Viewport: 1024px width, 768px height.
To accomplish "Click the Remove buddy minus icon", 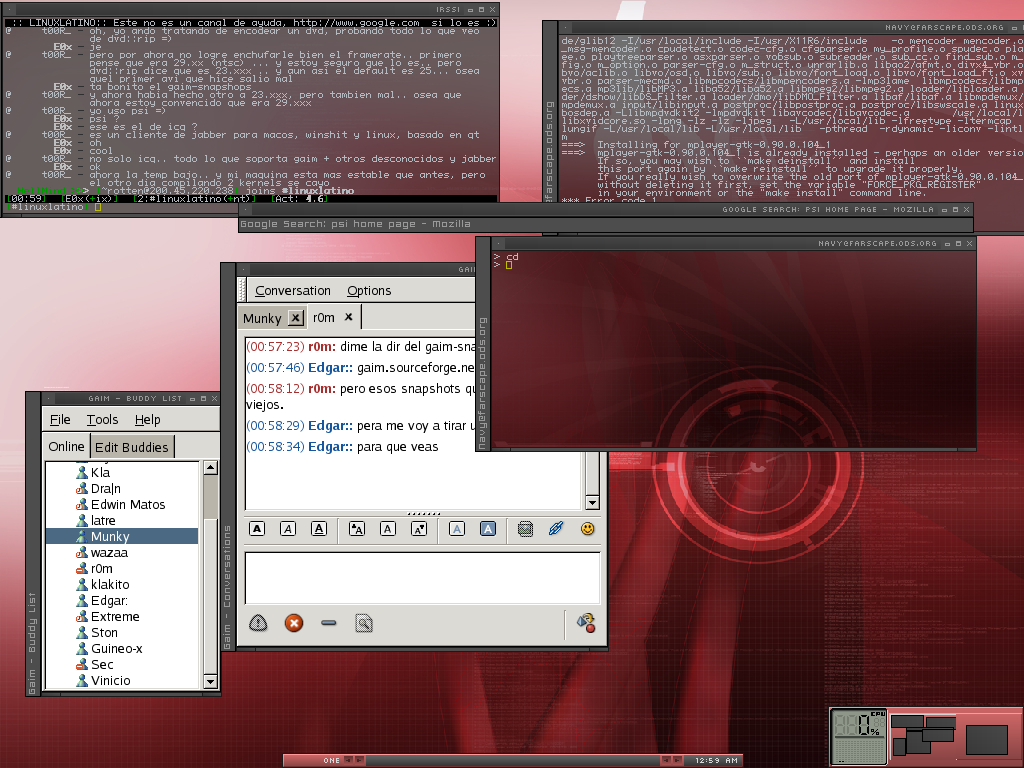I will point(328,623).
